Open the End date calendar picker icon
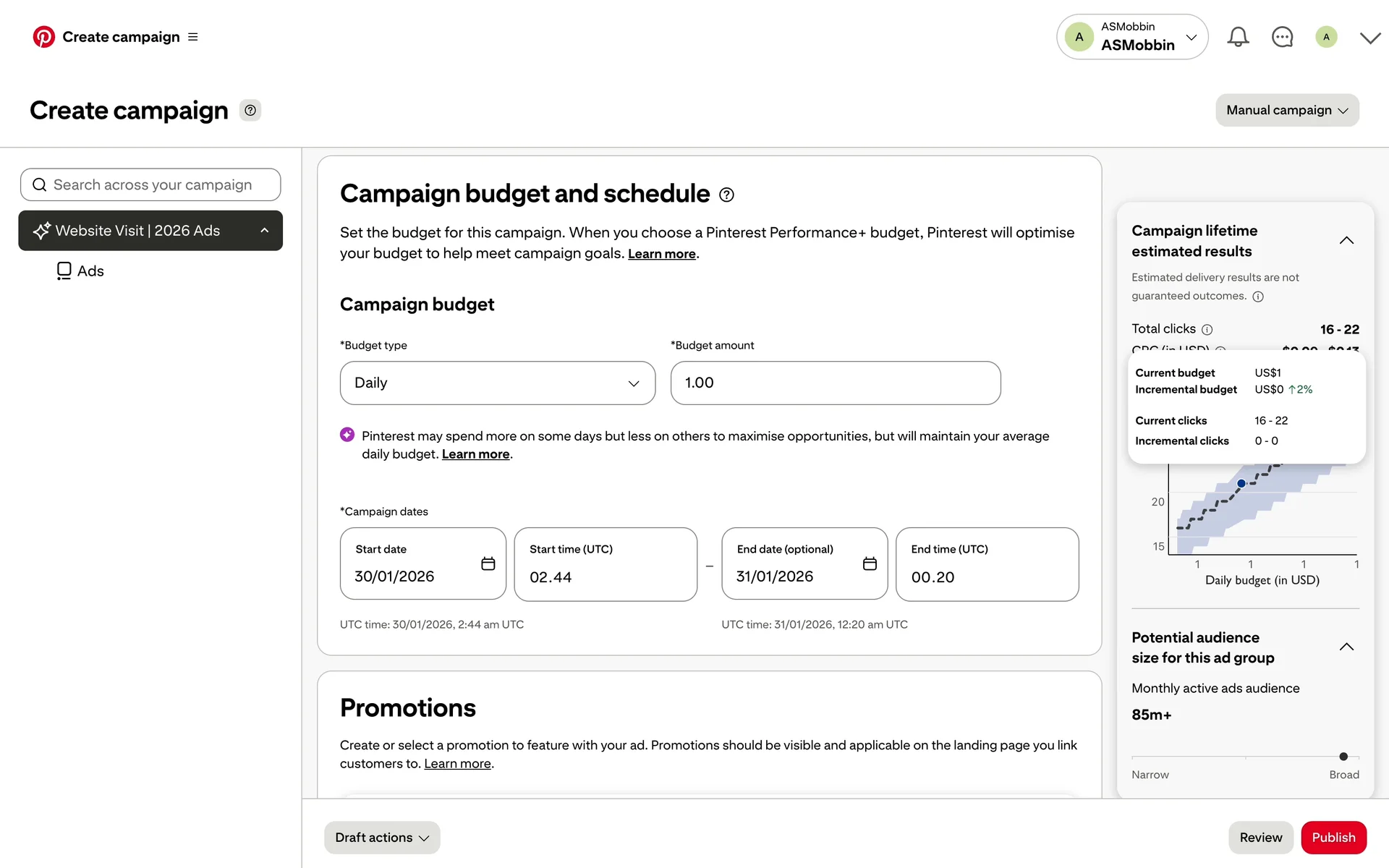This screenshot has width=1389, height=868. pos(870,563)
